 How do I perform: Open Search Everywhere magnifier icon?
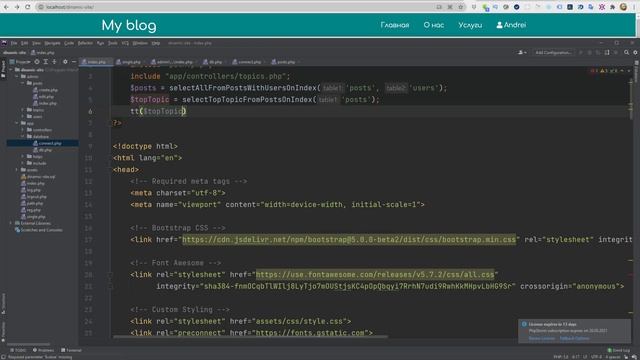(626, 52)
